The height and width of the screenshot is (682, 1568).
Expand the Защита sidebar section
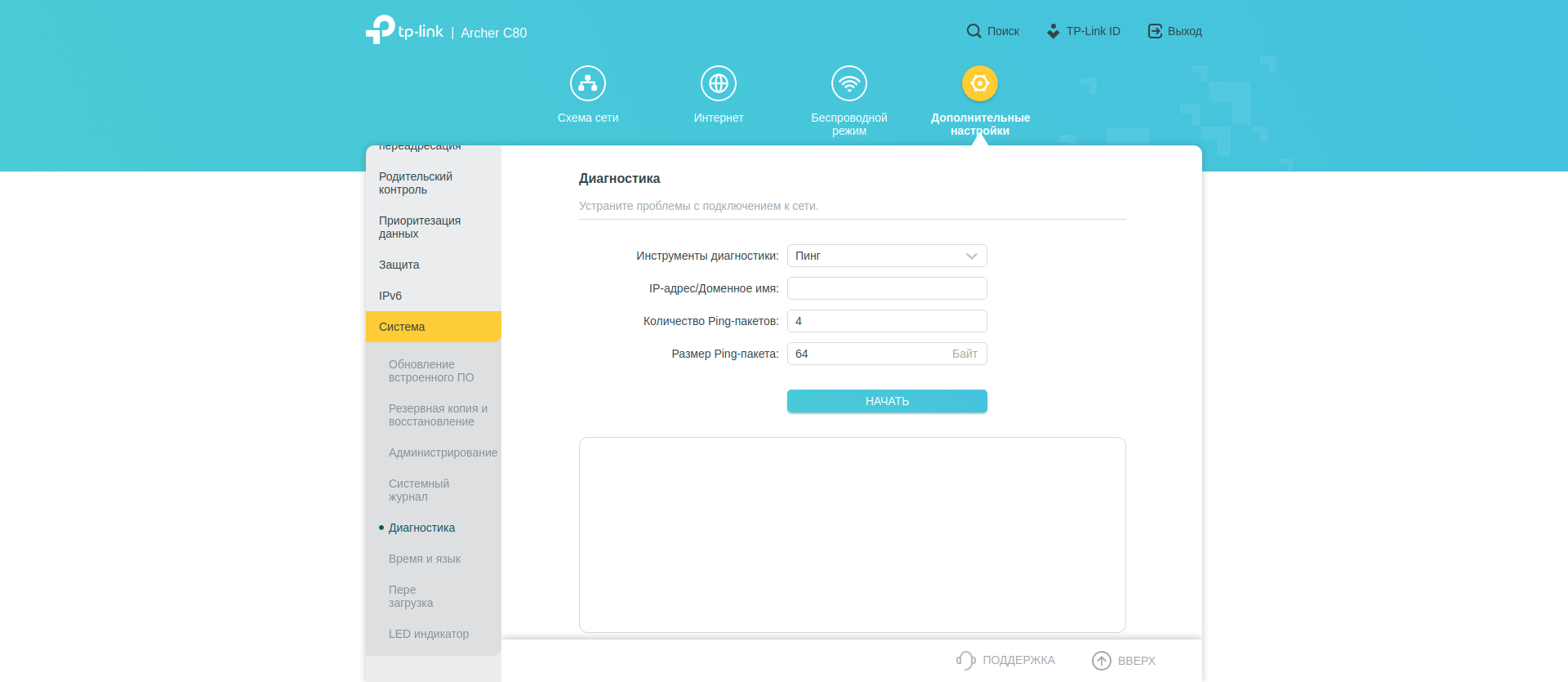point(399,265)
